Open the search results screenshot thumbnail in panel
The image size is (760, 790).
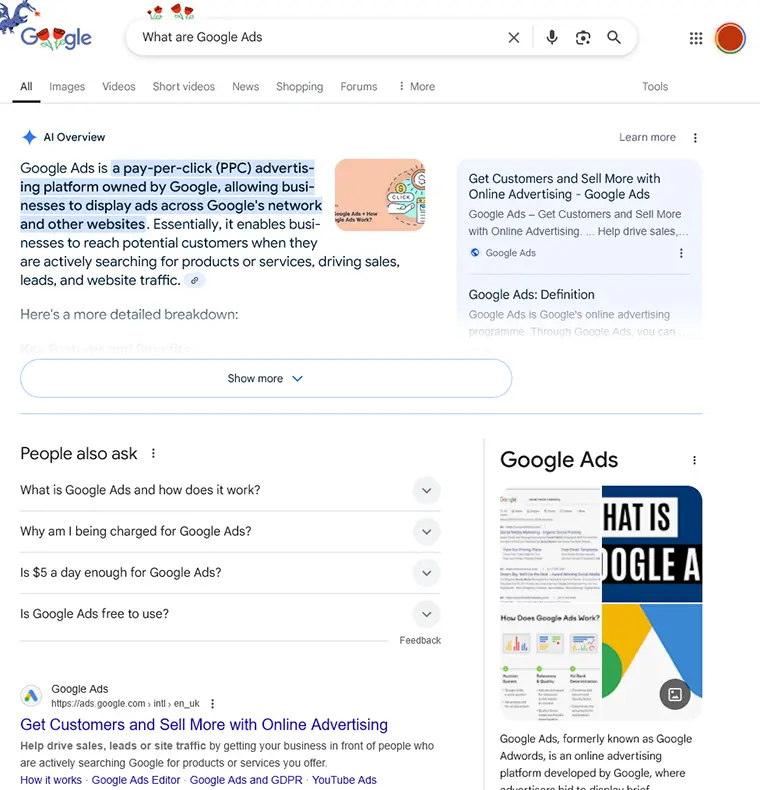(x=550, y=544)
